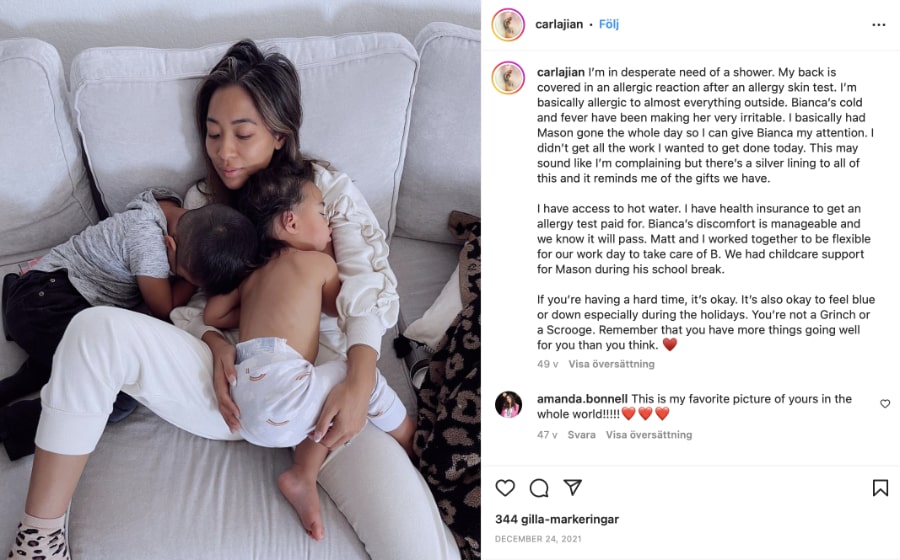Image resolution: width=900 pixels, height=560 pixels.
Task: Open the amanda.bonnell username link
Action: (583, 399)
